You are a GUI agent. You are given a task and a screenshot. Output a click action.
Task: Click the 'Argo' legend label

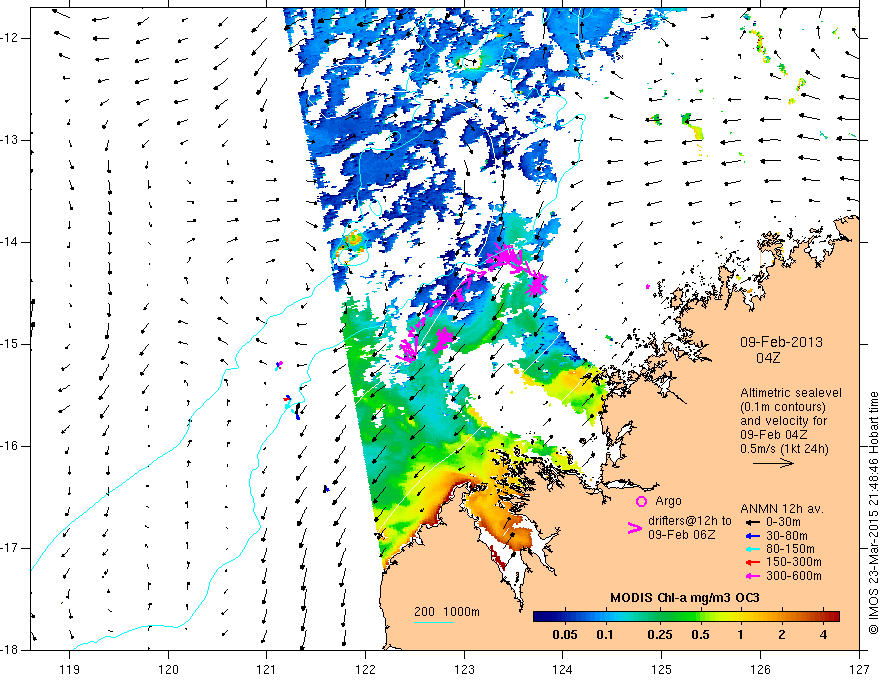(x=668, y=501)
